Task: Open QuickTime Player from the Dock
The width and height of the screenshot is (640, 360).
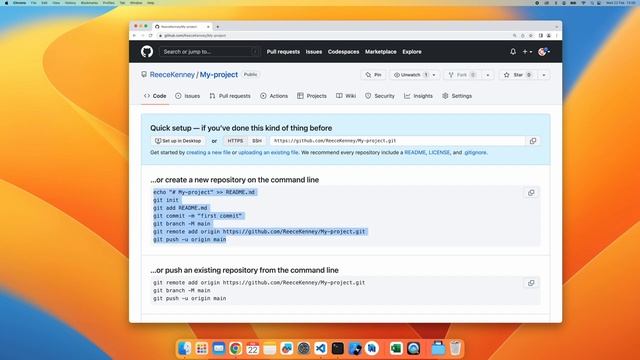Action: tap(413, 348)
